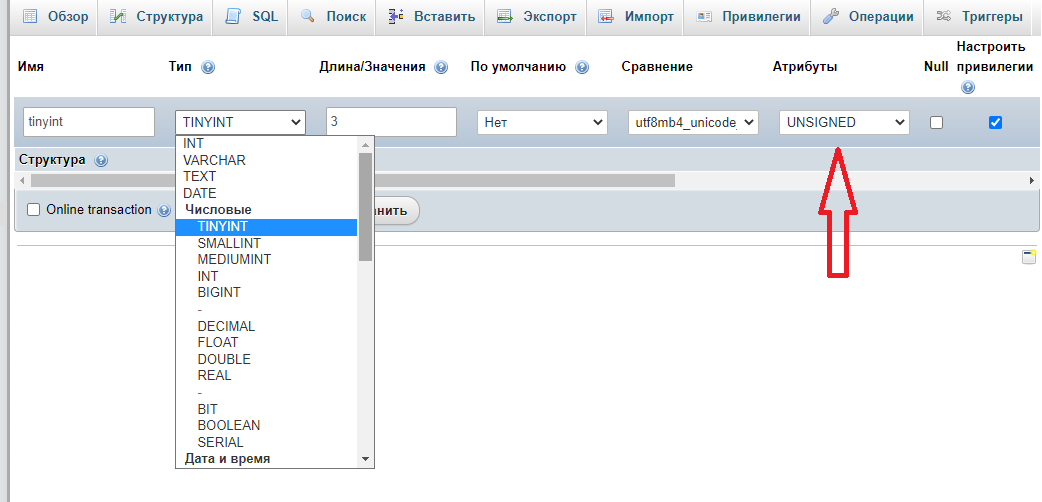Open the Экспорт tab
This screenshot has width=1042, height=502.
coord(537,17)
